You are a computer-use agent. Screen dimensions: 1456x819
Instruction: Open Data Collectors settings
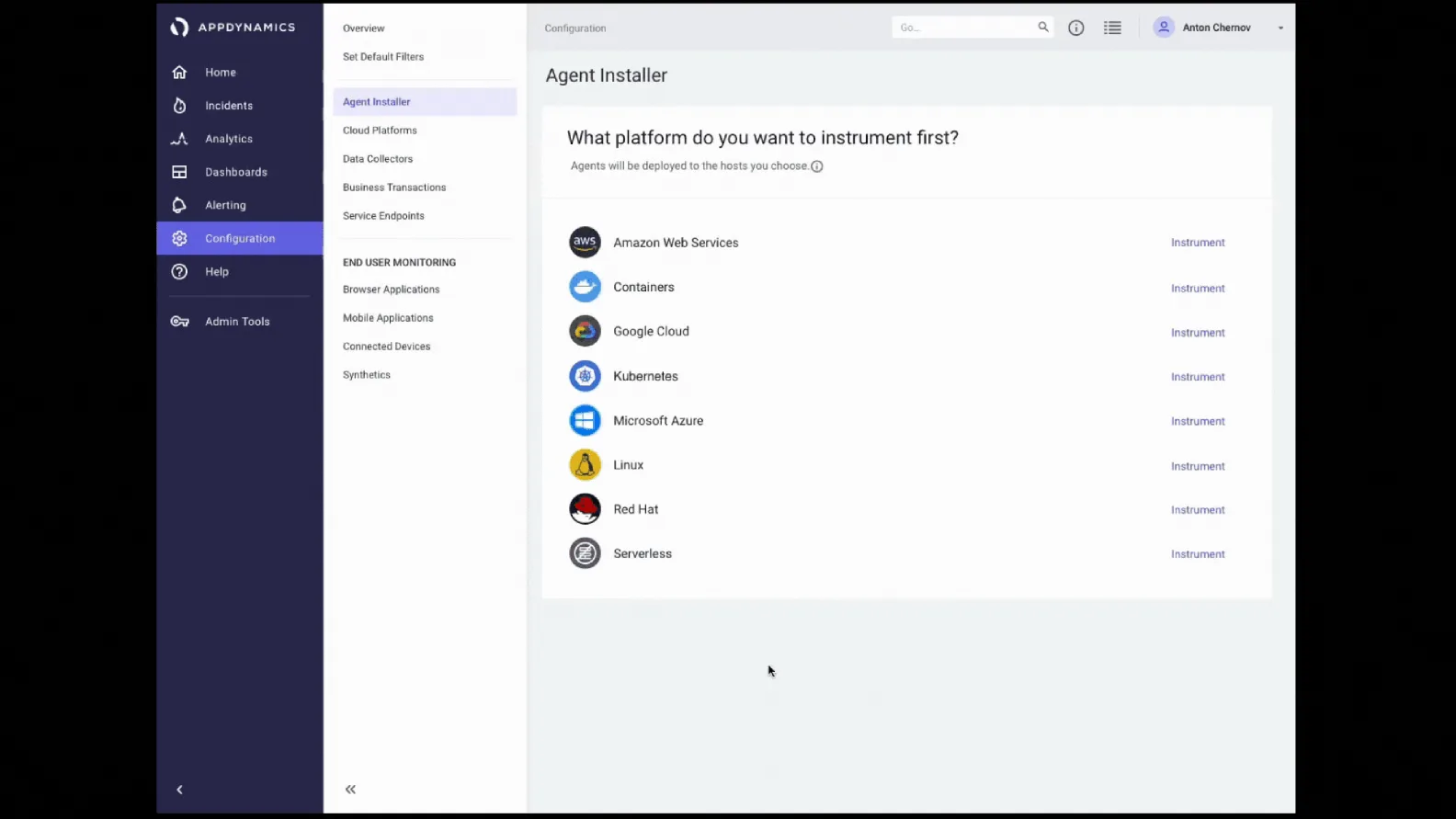point(378,159)
